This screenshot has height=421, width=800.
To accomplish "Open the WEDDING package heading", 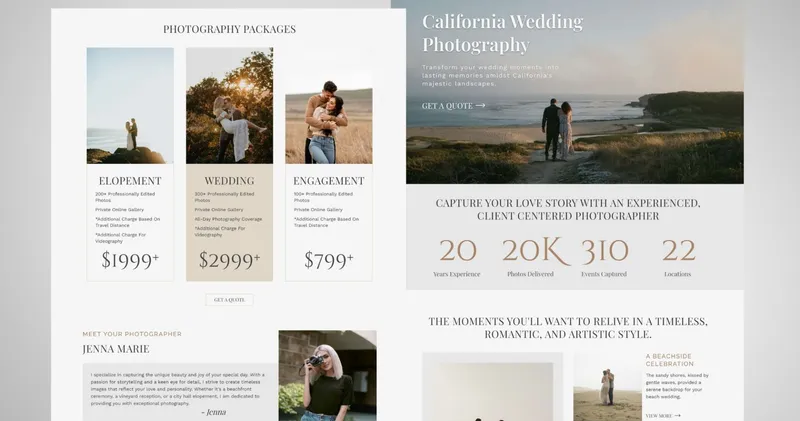I will click(x=230, y=181).
